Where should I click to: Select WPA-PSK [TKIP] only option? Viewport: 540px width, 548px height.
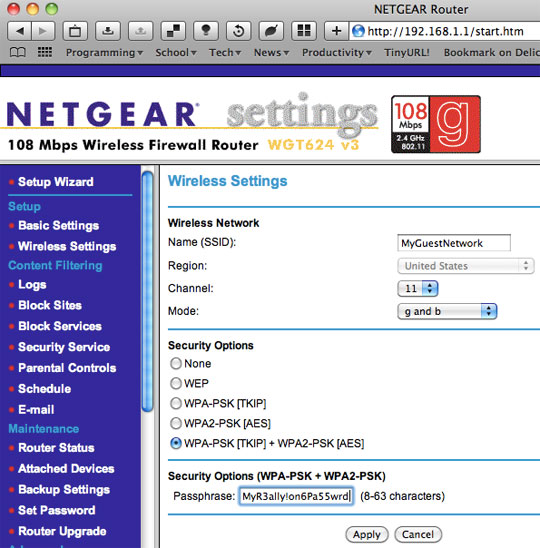click(175, 403)
